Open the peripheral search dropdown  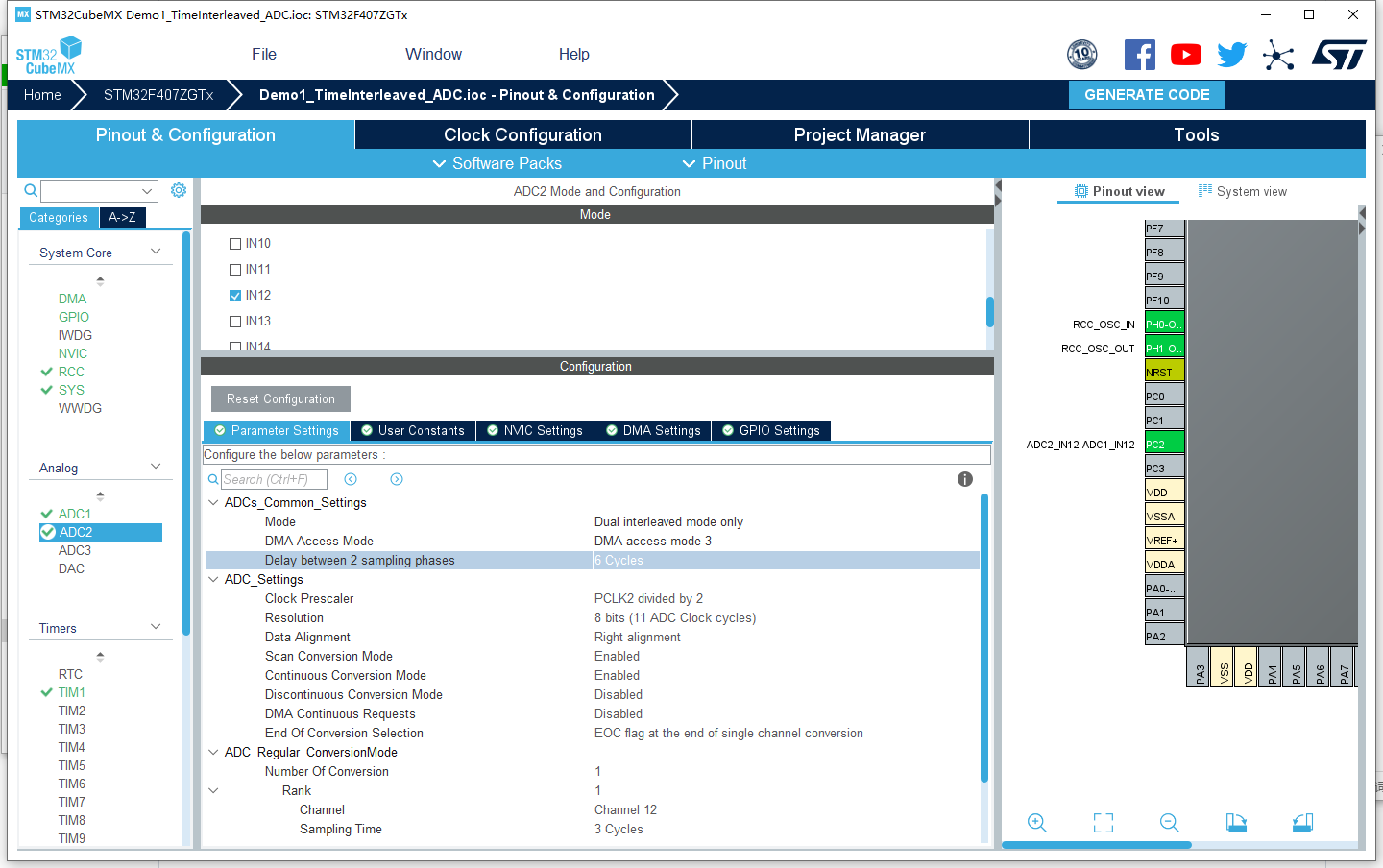tap(147, 191)
